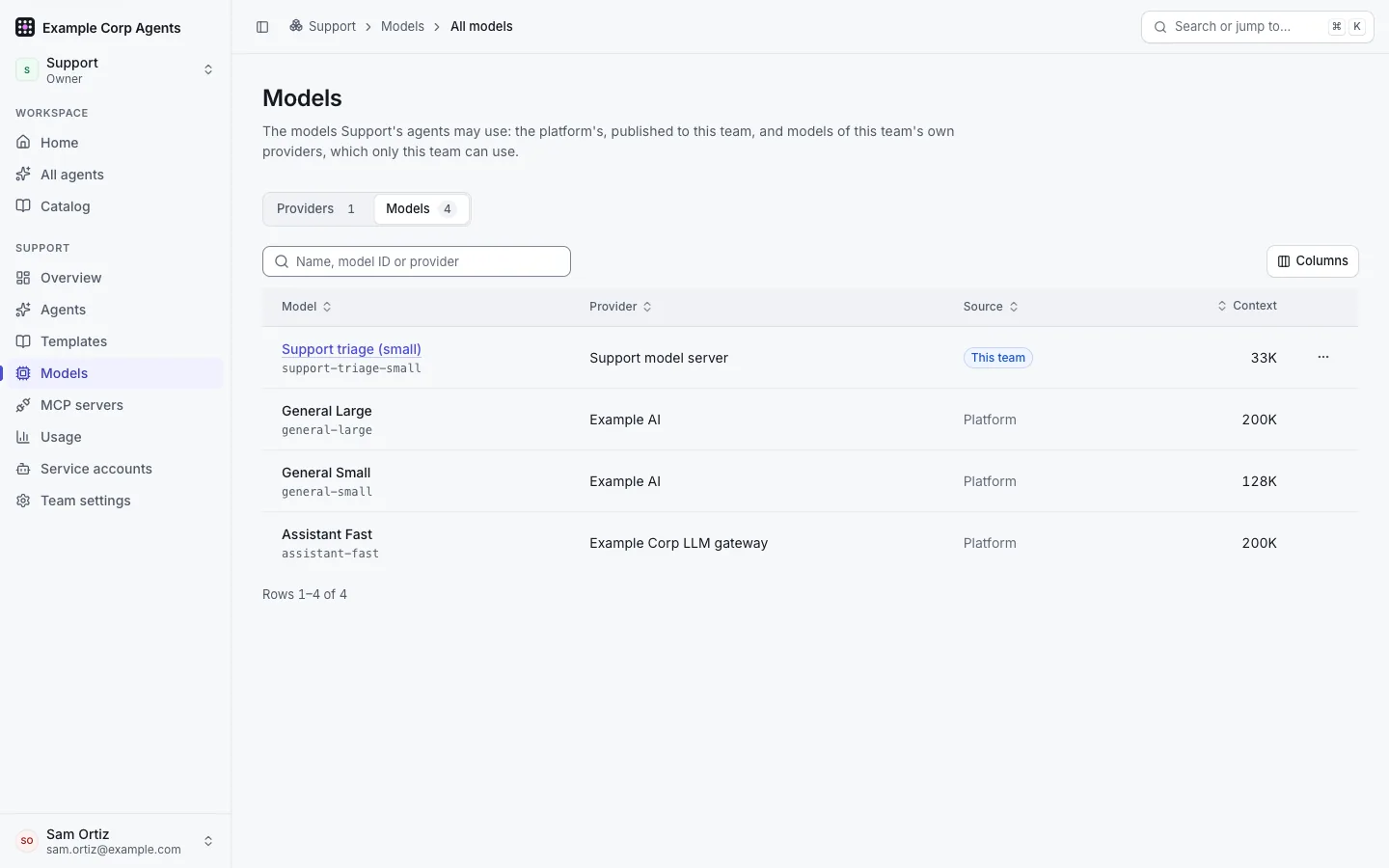Click the Overview grid icon
The image size is (1389, 868).
23,278
